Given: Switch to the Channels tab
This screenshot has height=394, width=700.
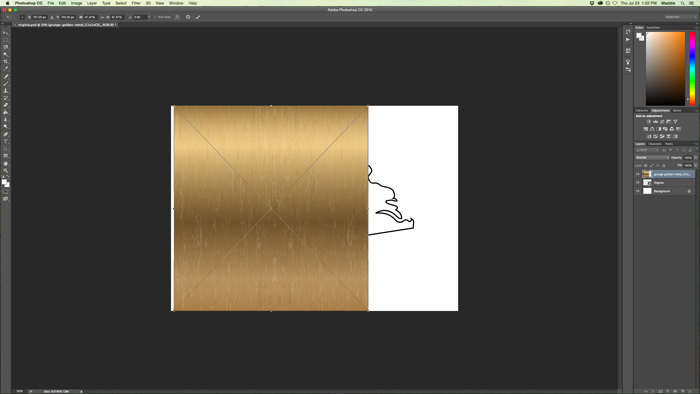Looking at the screenshot, I should click(654, 144).
